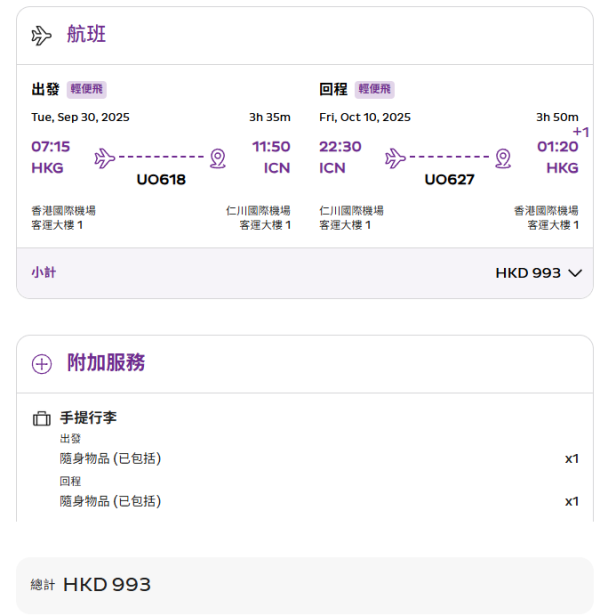Image resolution: width=600 pixels, height=616 pixels.
Task: Click the 航班 section heading
Action: [86, 34]
